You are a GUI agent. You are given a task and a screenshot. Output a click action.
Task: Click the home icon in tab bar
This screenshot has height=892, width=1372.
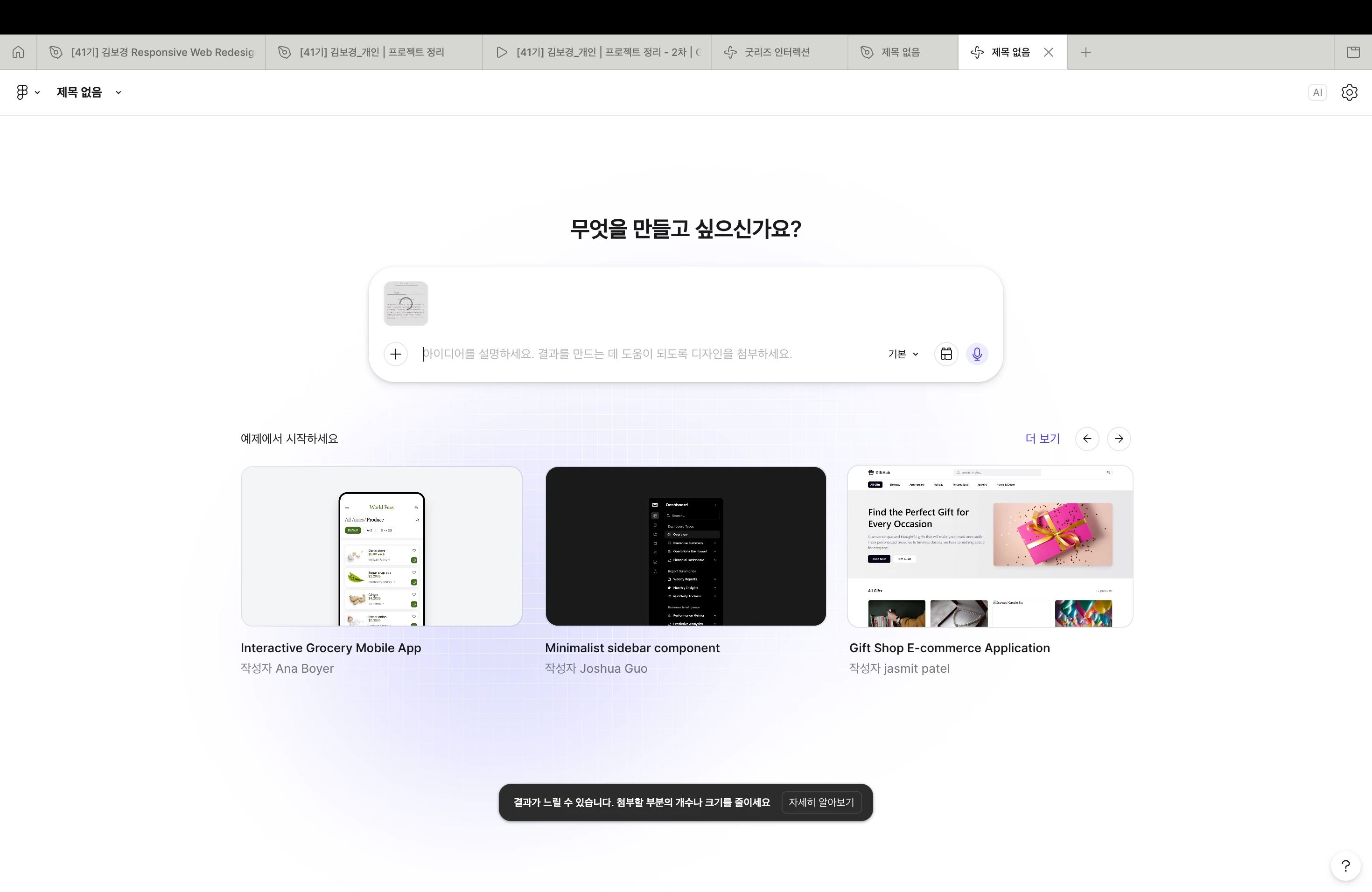click(19, 52)
